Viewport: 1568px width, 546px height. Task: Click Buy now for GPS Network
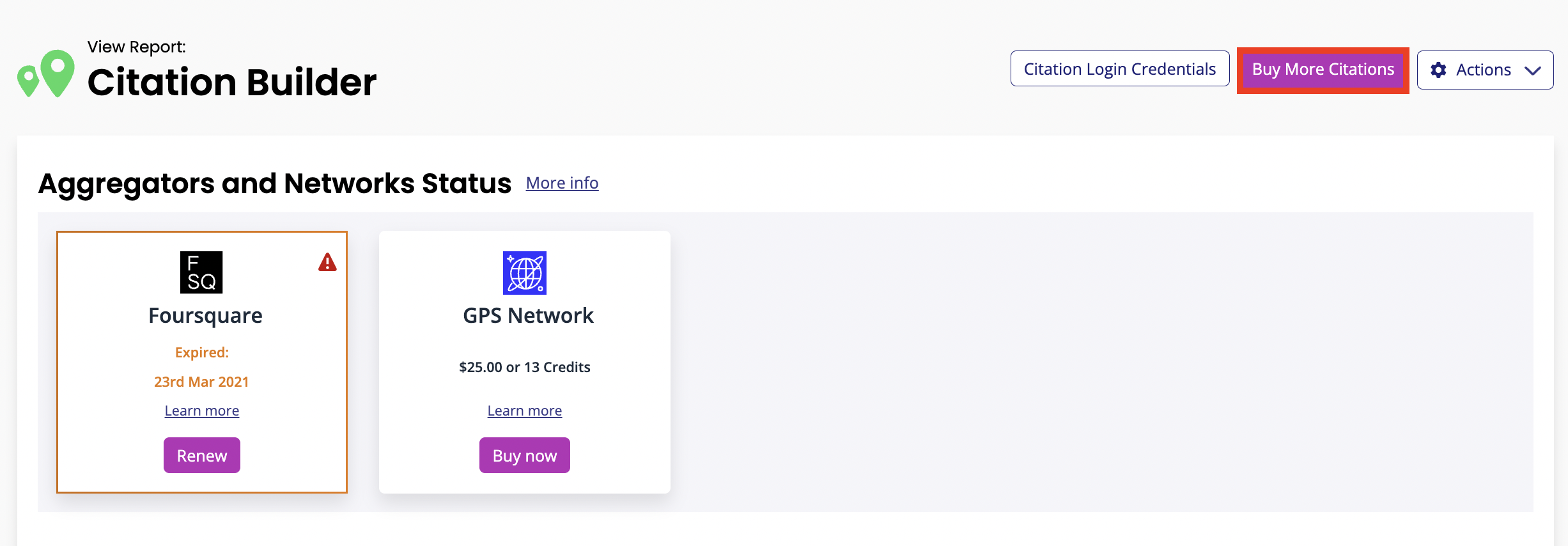pyautogui.click(x=525, y=455)
